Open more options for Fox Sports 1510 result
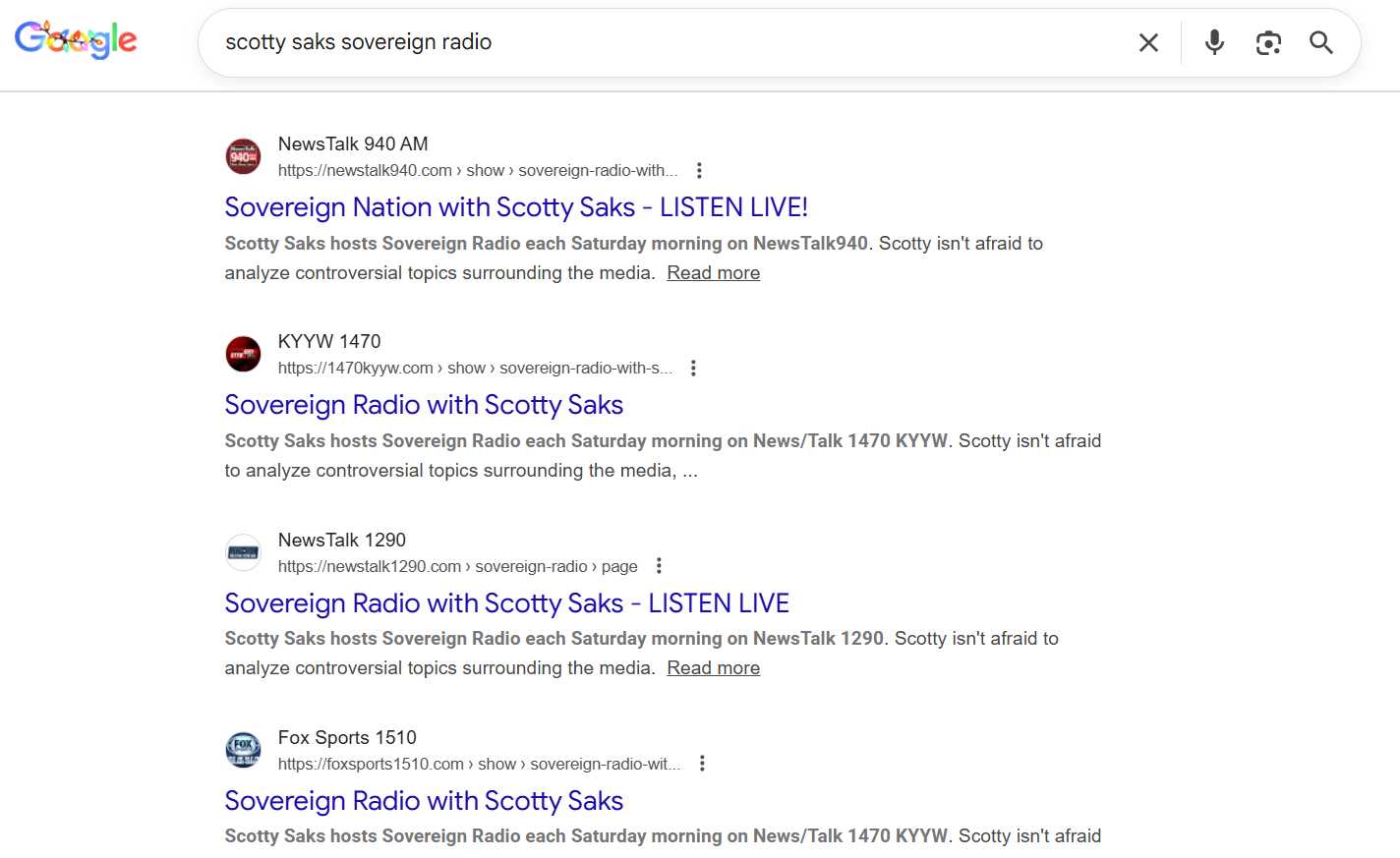The width and height of the screenshot is (1400, 858). click(702, 764)
